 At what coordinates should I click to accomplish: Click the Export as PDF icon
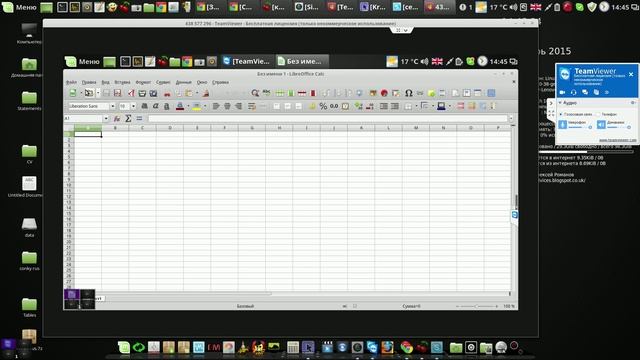coord(131,93)
